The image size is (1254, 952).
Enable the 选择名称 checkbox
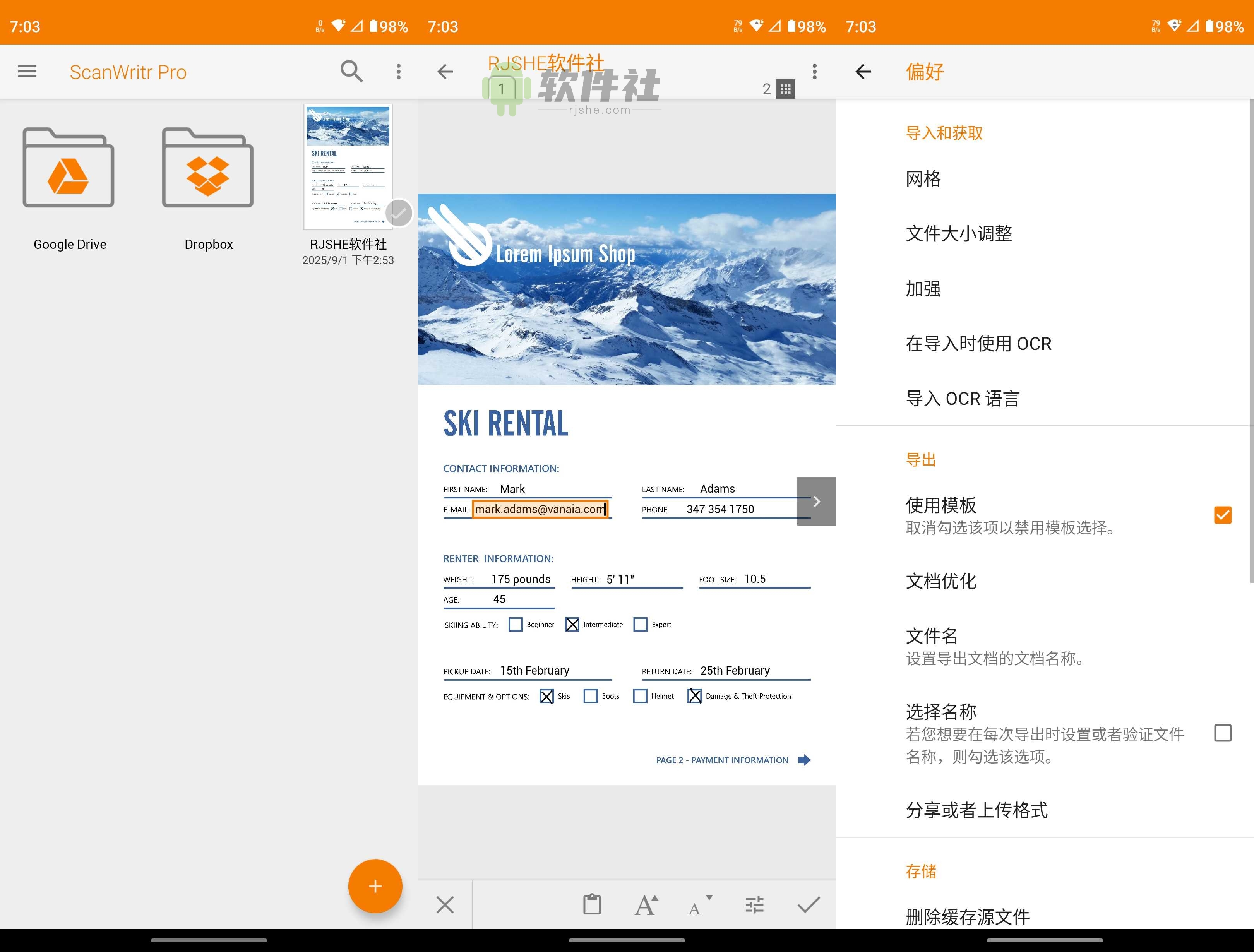1223,733
